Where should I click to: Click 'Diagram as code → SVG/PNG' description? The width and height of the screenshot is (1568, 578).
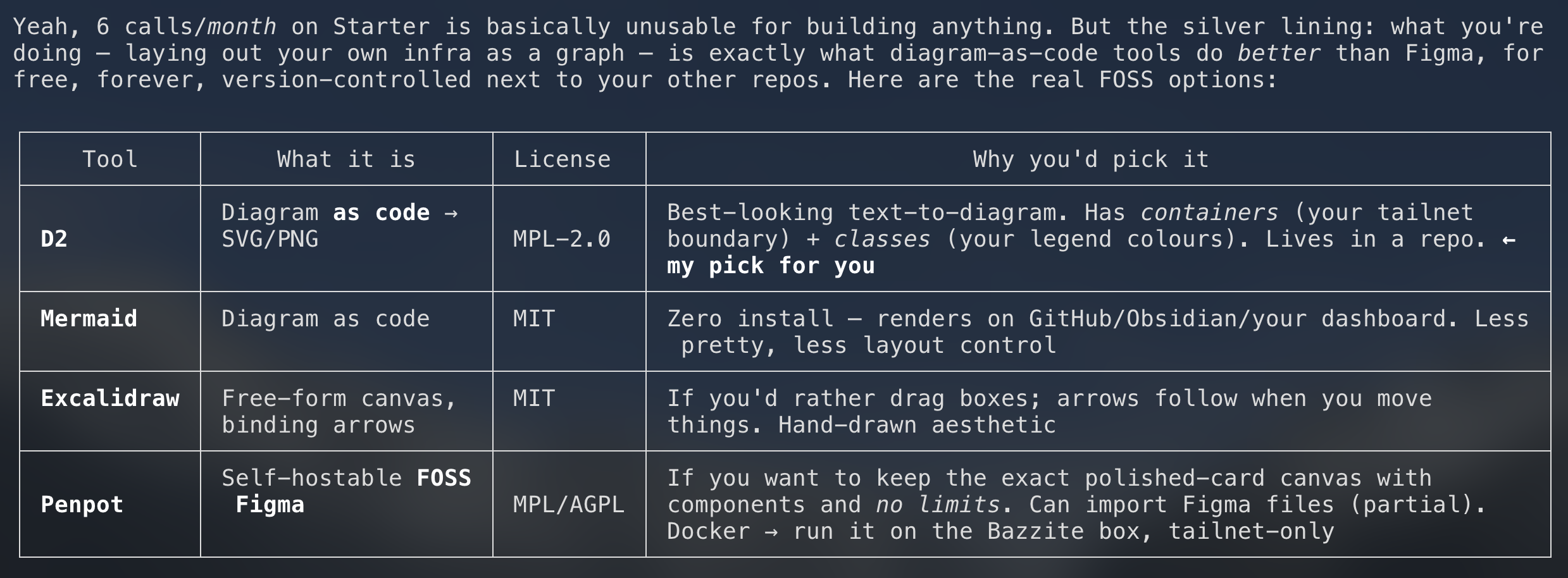click(340, 226)
